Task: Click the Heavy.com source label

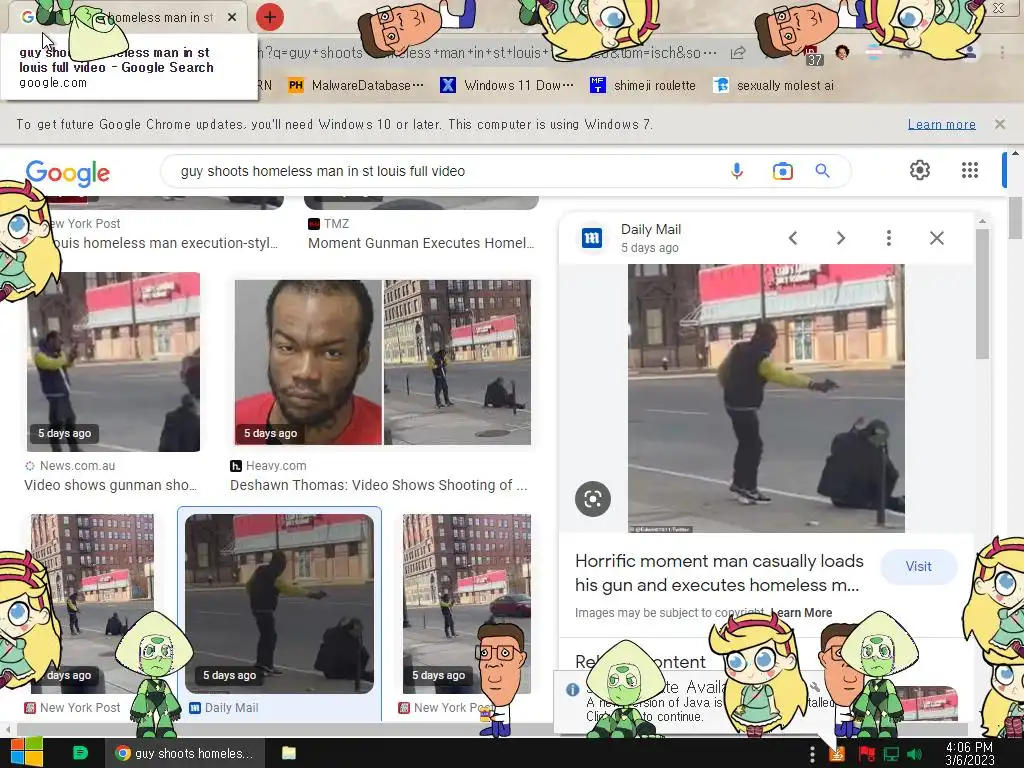Action: click(276, 466)
